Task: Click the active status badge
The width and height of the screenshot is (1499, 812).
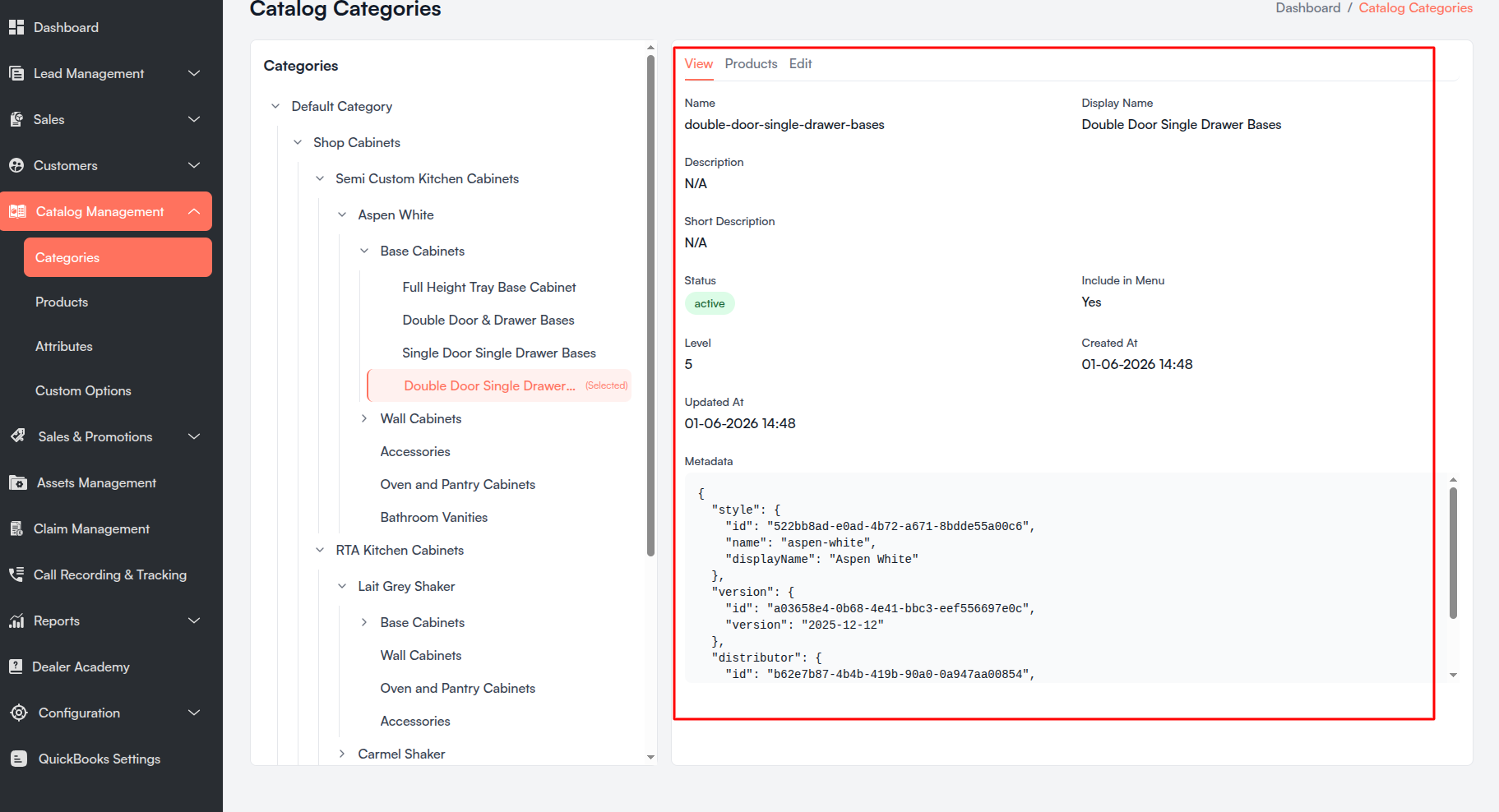Action: 710,303
